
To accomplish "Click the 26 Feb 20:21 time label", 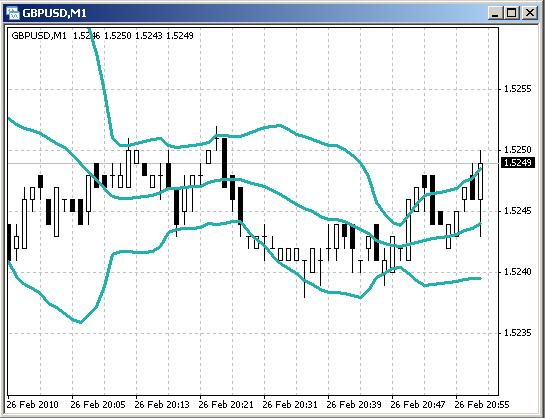I will tap(226, 405).
